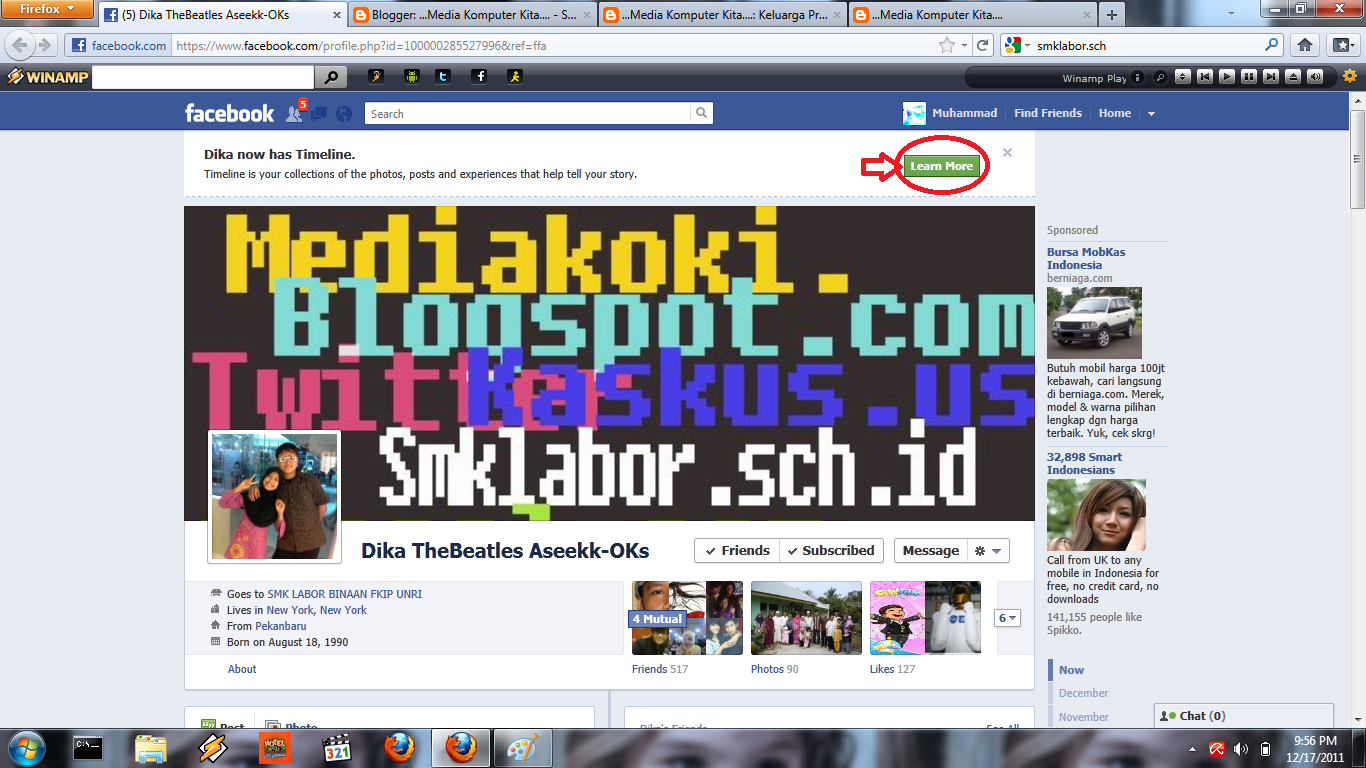
Task: Open Facebook globe notifications icon
Action: pyautogui.click(x=344, y=113)
